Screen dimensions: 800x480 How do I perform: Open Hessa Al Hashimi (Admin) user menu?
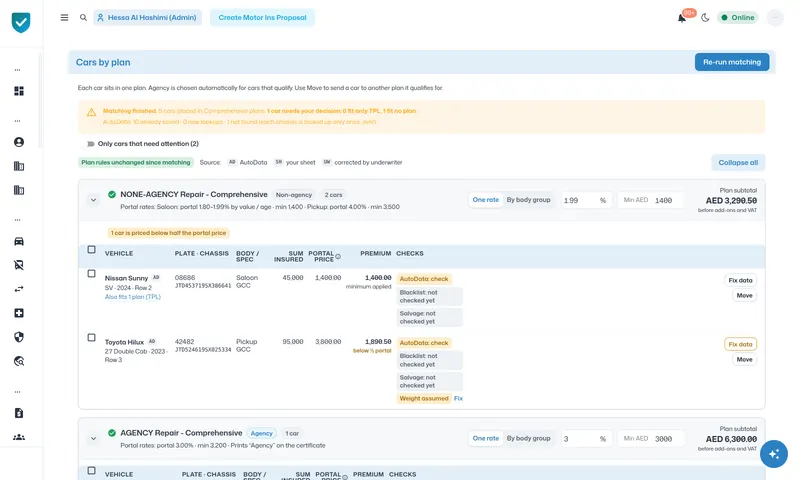point(147,17)
